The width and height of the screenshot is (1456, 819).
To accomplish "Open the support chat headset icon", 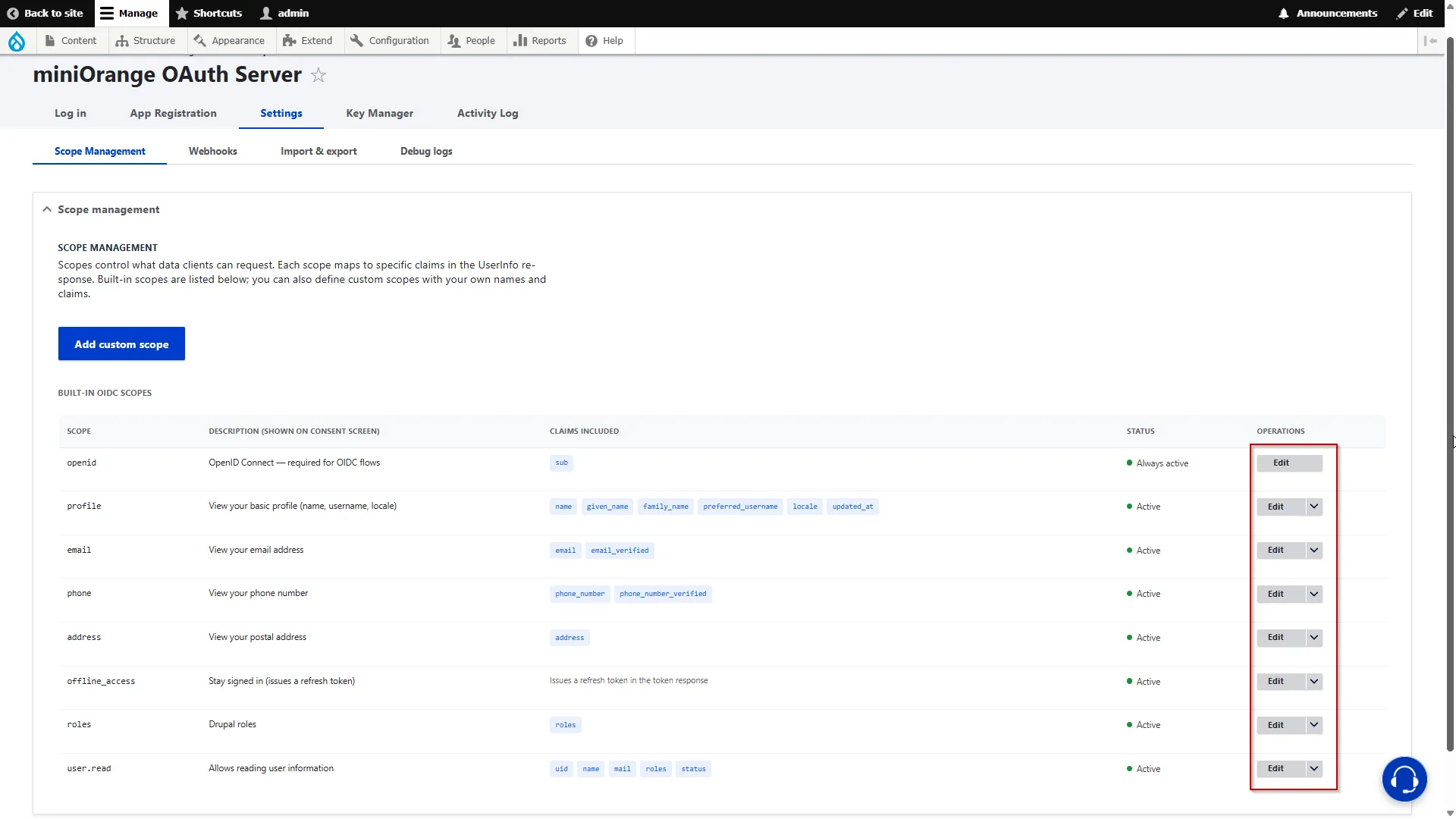I will pos(1404,779).
